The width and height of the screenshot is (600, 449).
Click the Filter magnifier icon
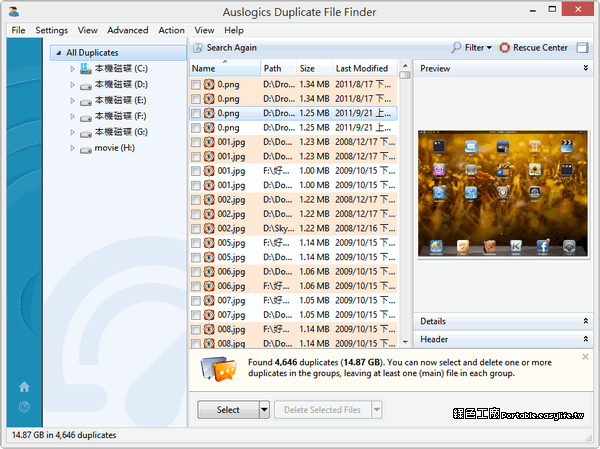[456, 47]
